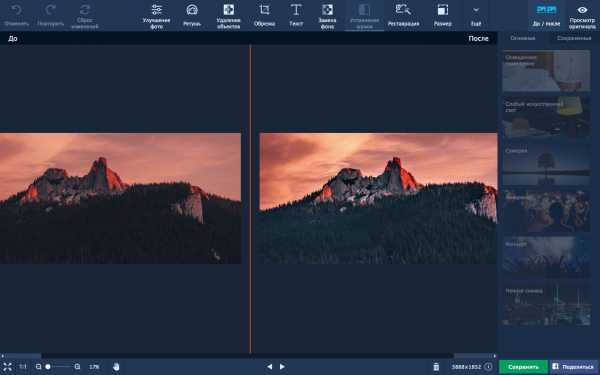Apply the weak artificial light preset

click(546, 117)
